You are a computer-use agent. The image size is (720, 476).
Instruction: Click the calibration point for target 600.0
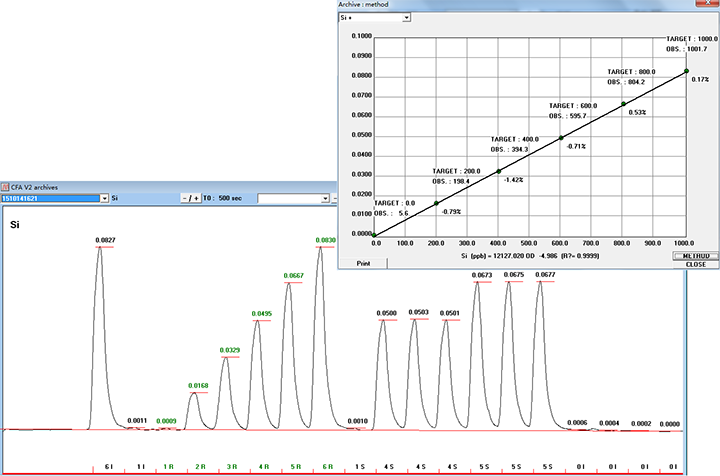561,138
